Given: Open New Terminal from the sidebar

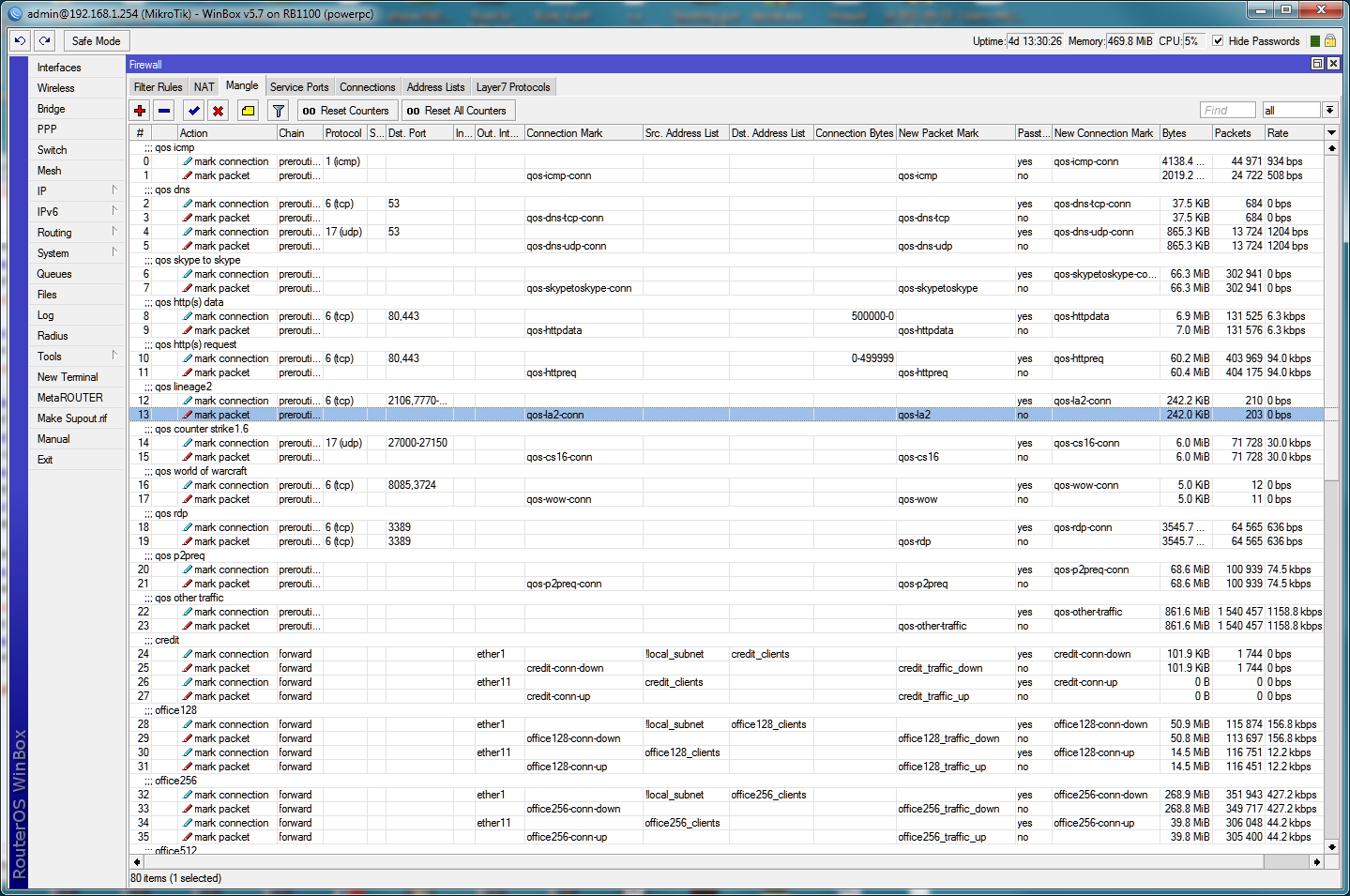Looking at the screenshot, I should (x=77, y=376).
